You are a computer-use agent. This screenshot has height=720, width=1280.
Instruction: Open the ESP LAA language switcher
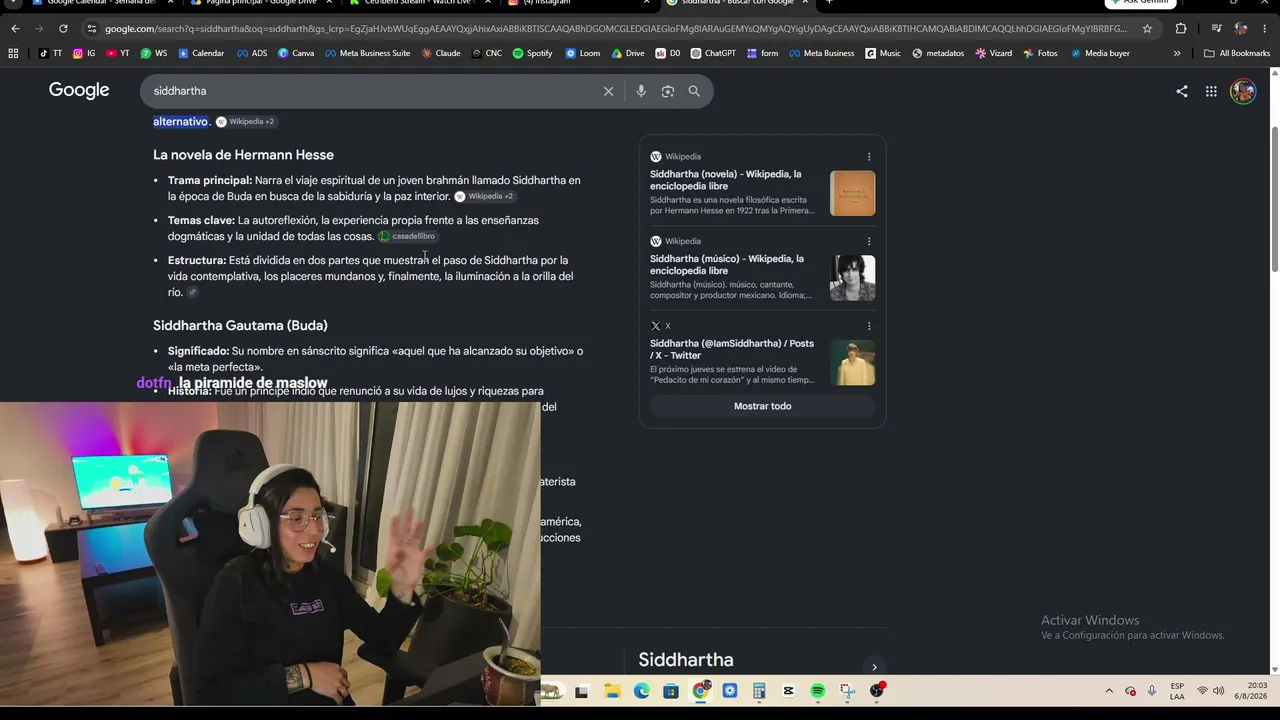(1177, 691)
